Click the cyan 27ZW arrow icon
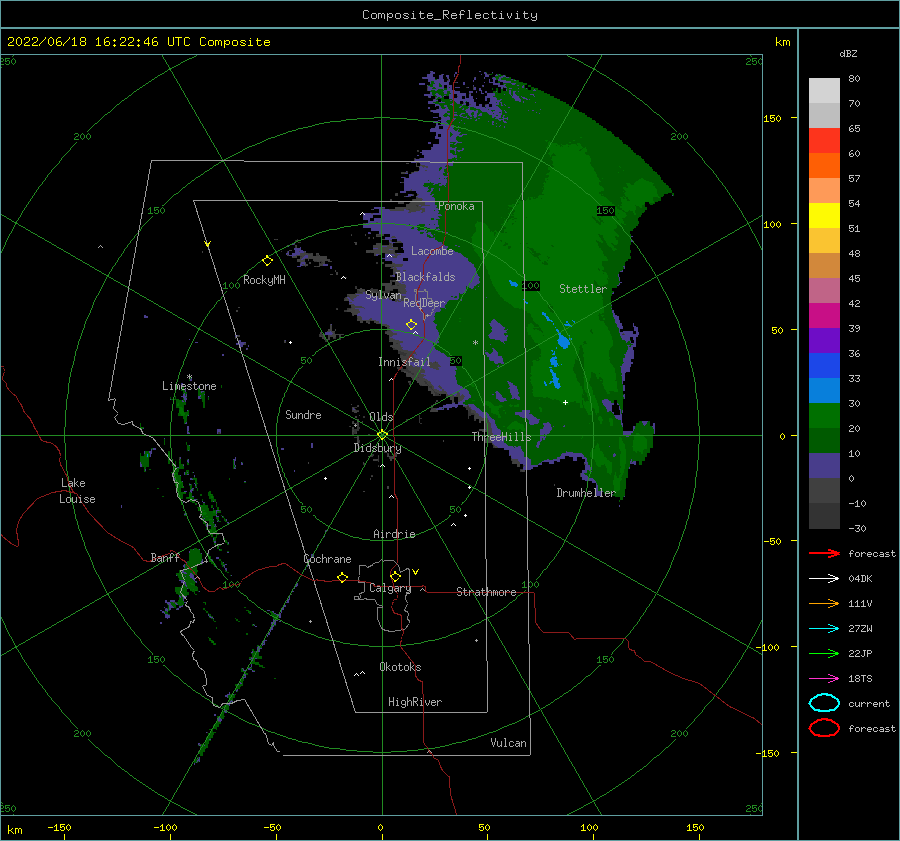 824,628
